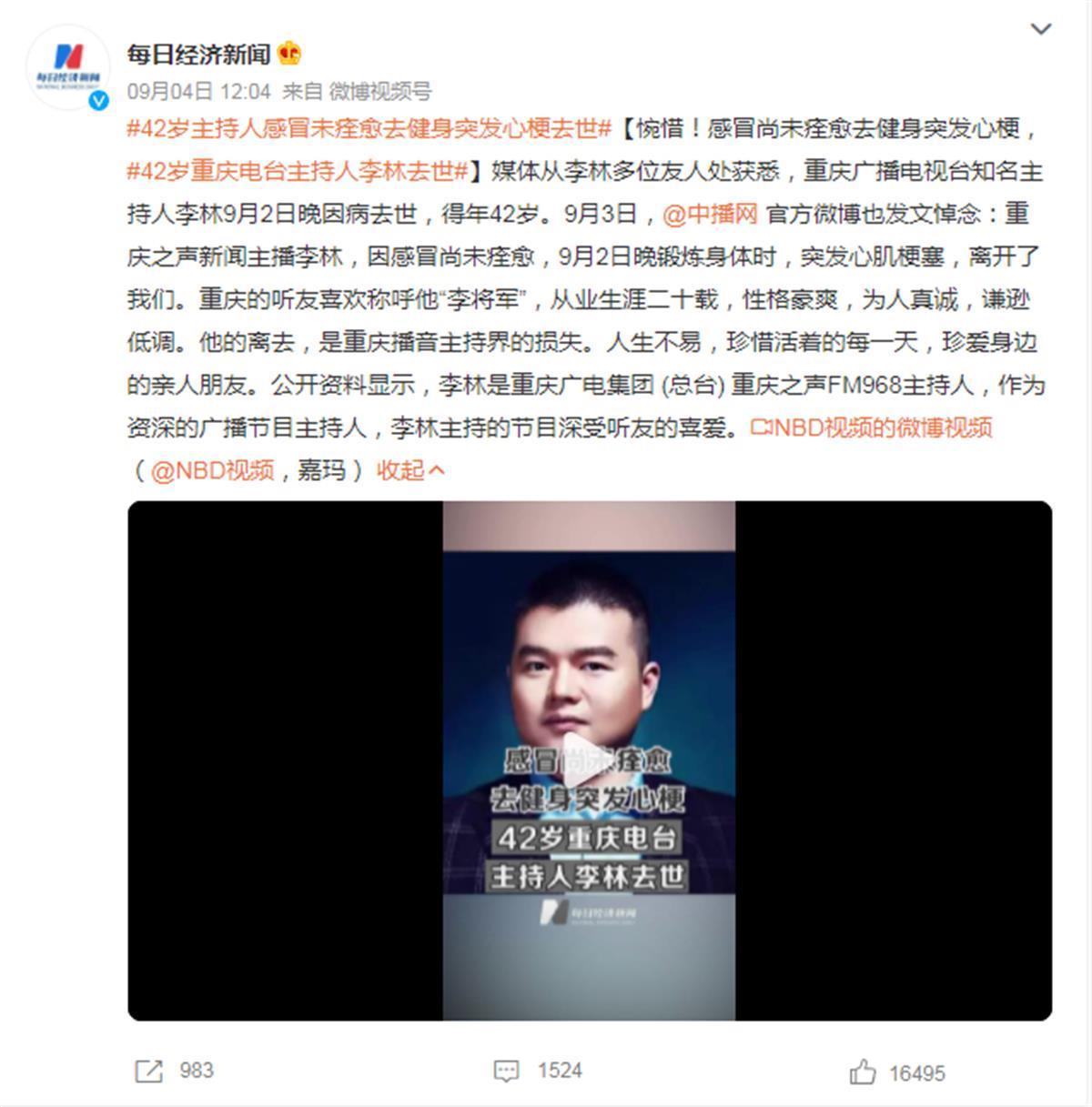
Task: Collapse the post text with 收起
Action: pos(411,470)
